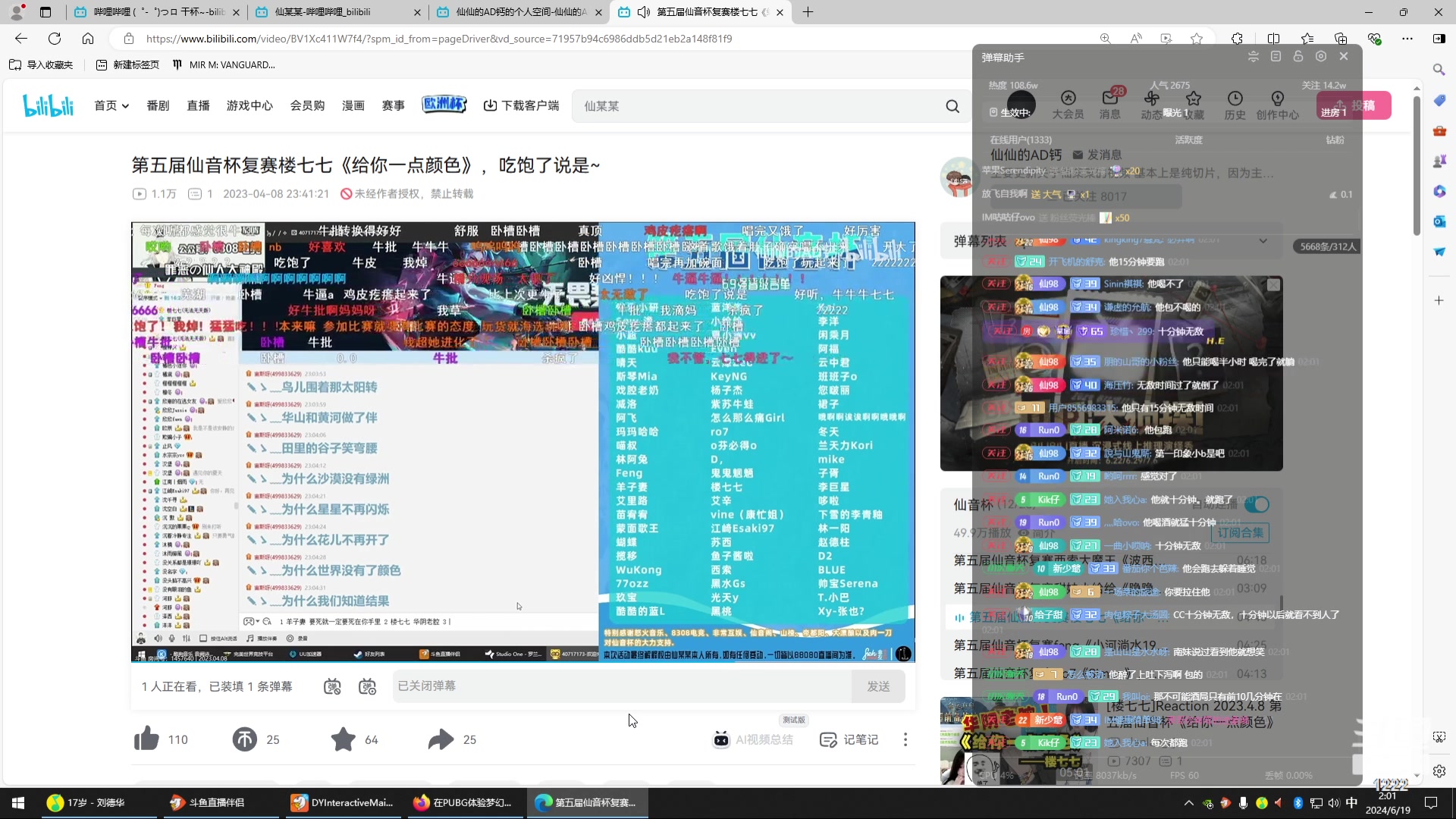Open Edge sidebar shopping tag icon
The image size is (1456, 819).
pos(1439,100)
